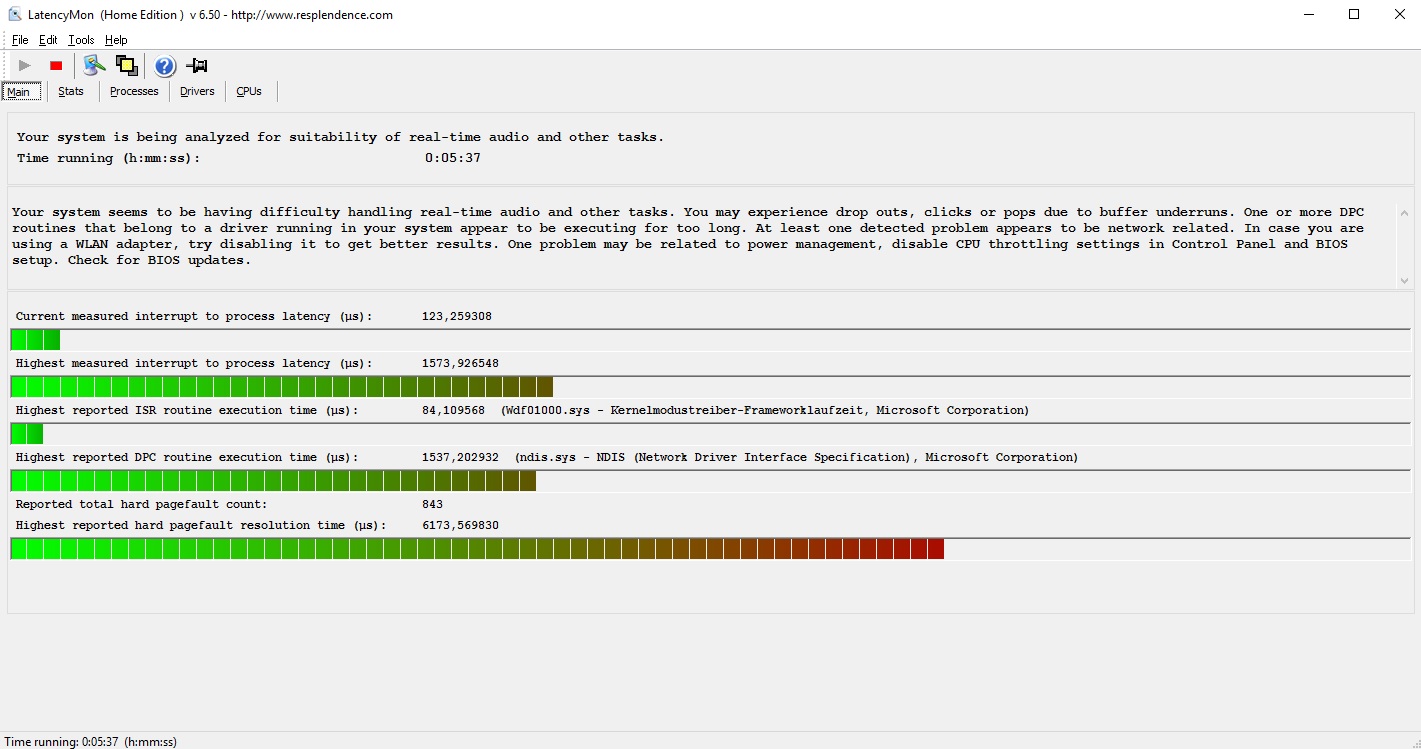Open the Edit menu
Screen dimensions: 1421x749
[x=48, y=40]
